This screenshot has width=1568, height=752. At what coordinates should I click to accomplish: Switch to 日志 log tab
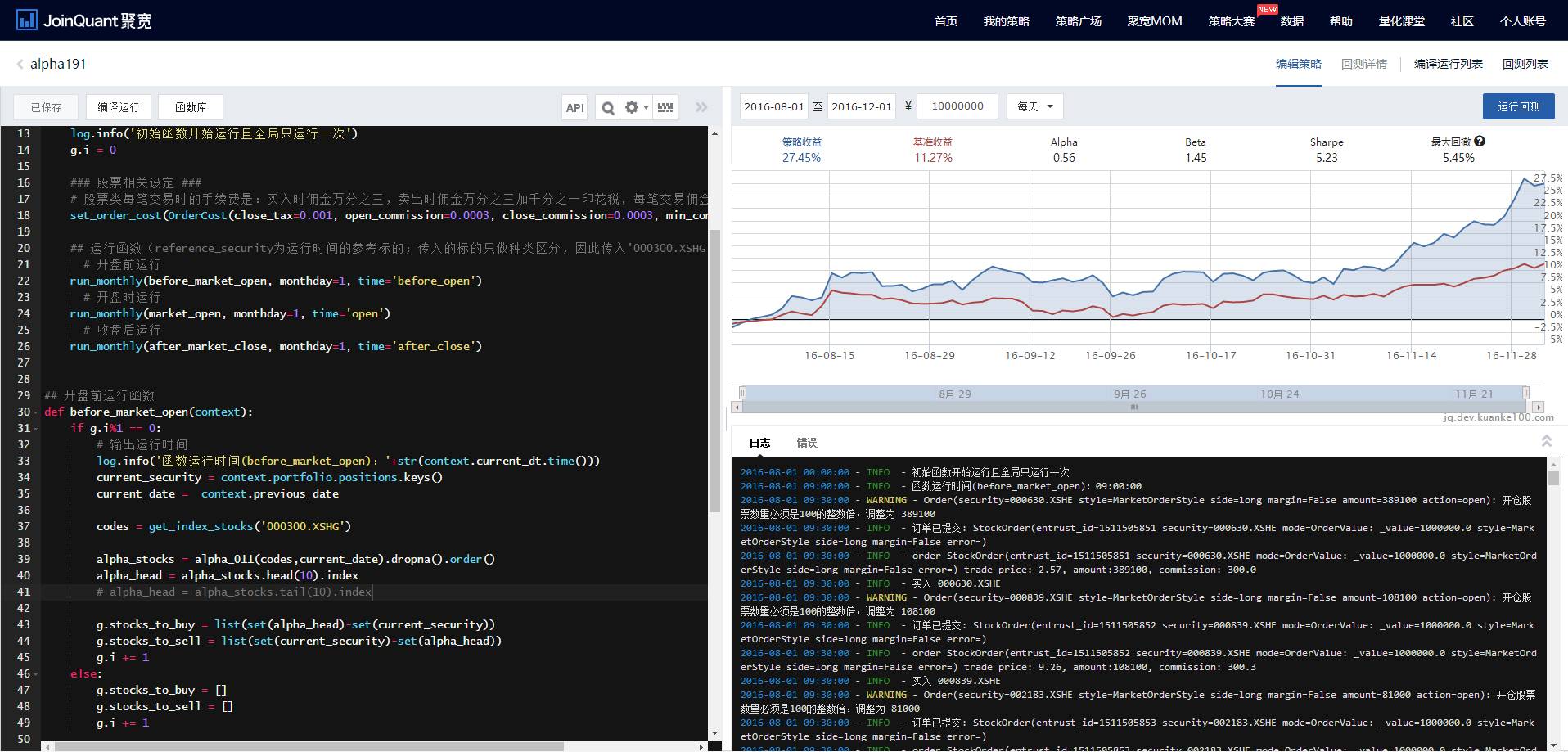[x=759, y=443]
